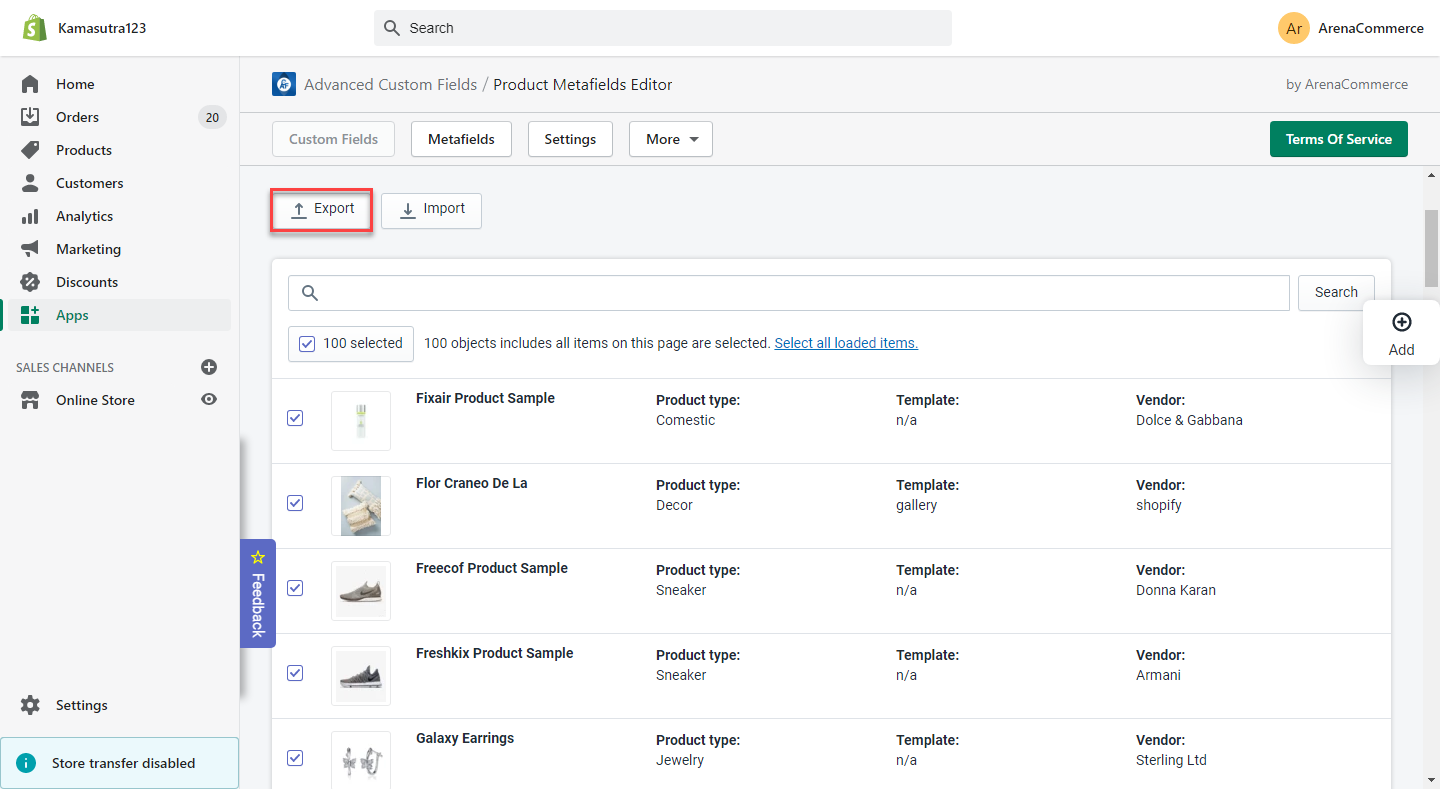
Task: Click the Orders count badge 20
Action: tap(212, 117)
